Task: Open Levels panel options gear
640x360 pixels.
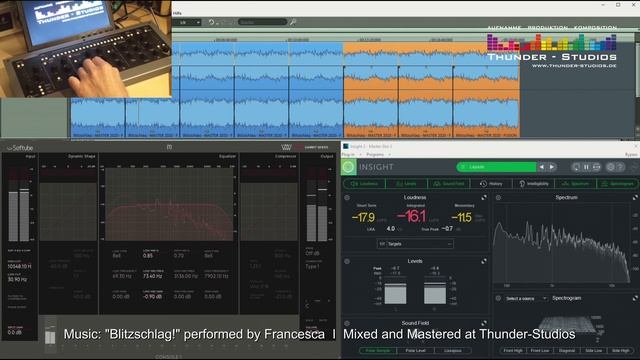Action: [x=347, y=261]
